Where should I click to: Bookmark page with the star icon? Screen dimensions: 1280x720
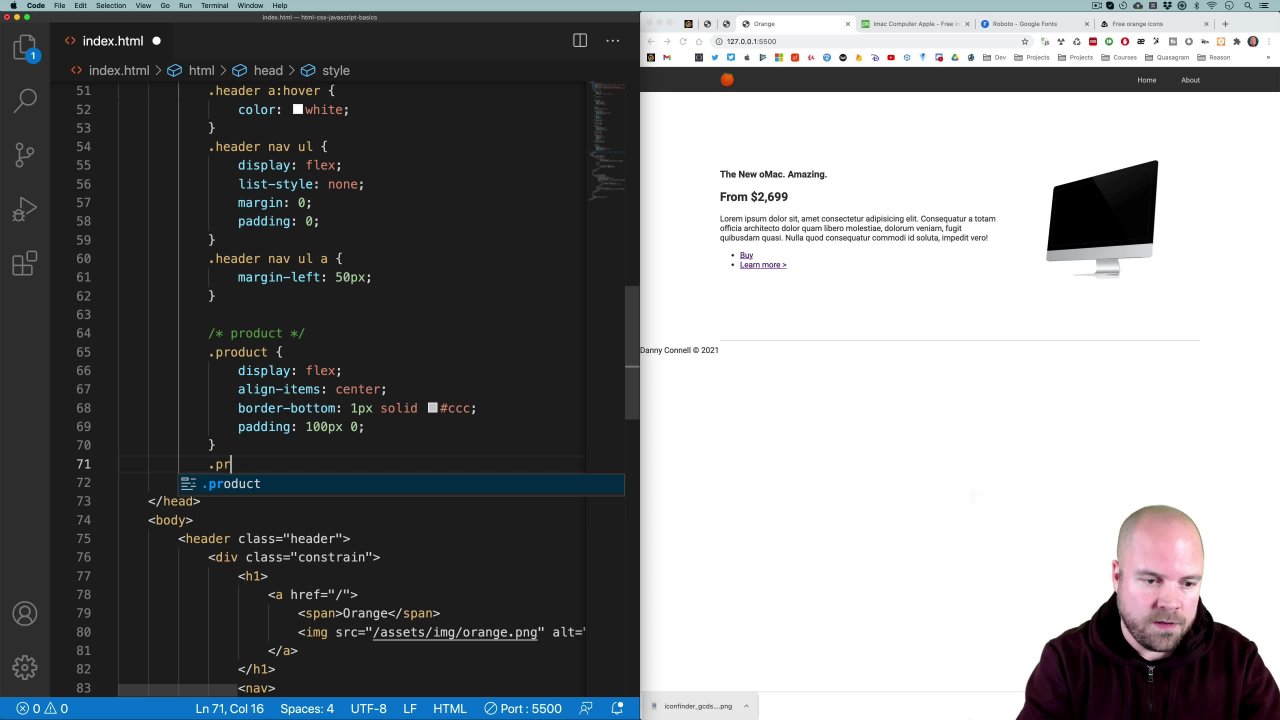tap(1025, 41)
